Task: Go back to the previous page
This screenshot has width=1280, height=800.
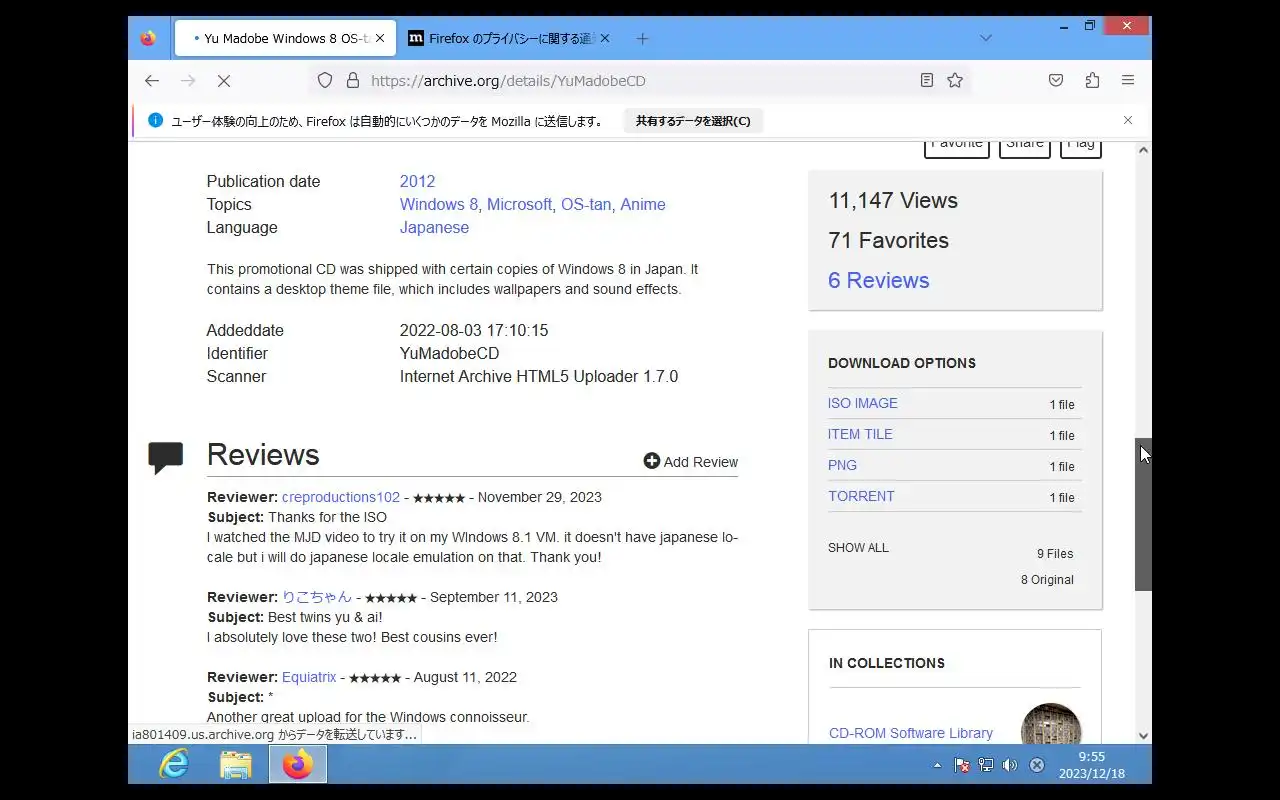Action: click(x=152, y=80)
